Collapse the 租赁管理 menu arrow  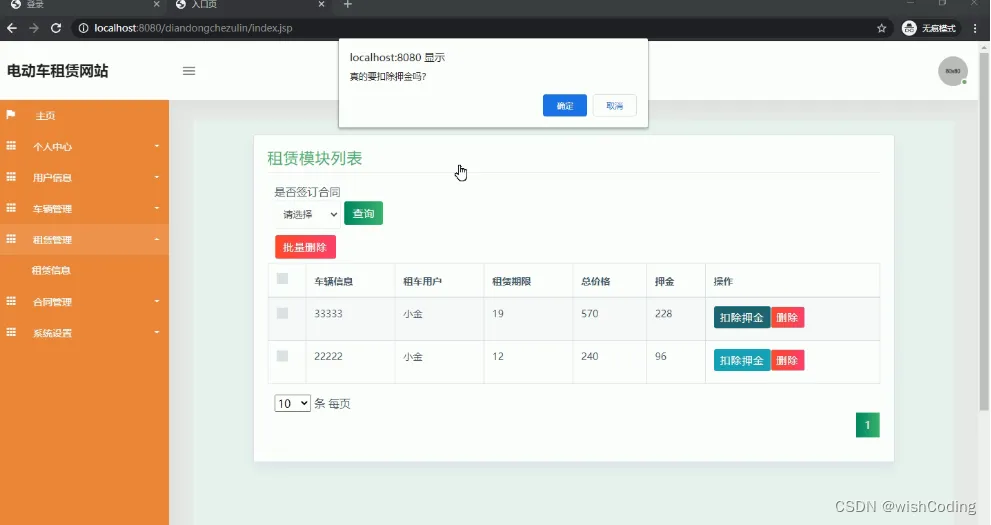tap(157, 239)
